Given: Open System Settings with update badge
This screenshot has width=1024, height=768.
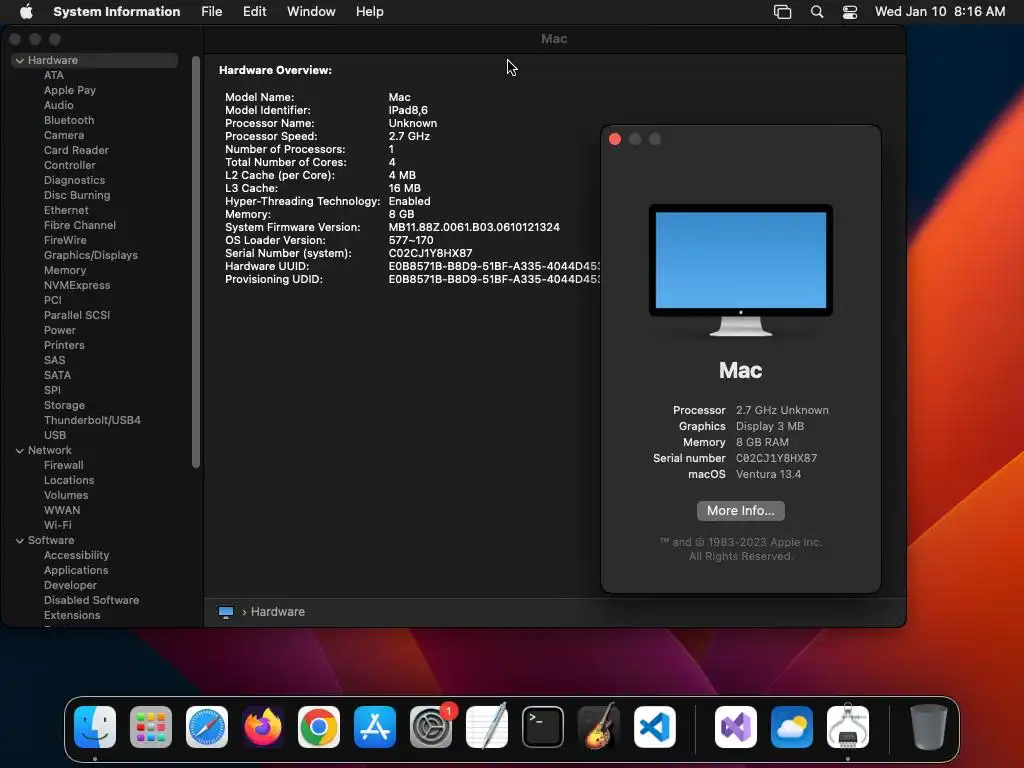Looking at the screenshot, I should pos(431,727).
